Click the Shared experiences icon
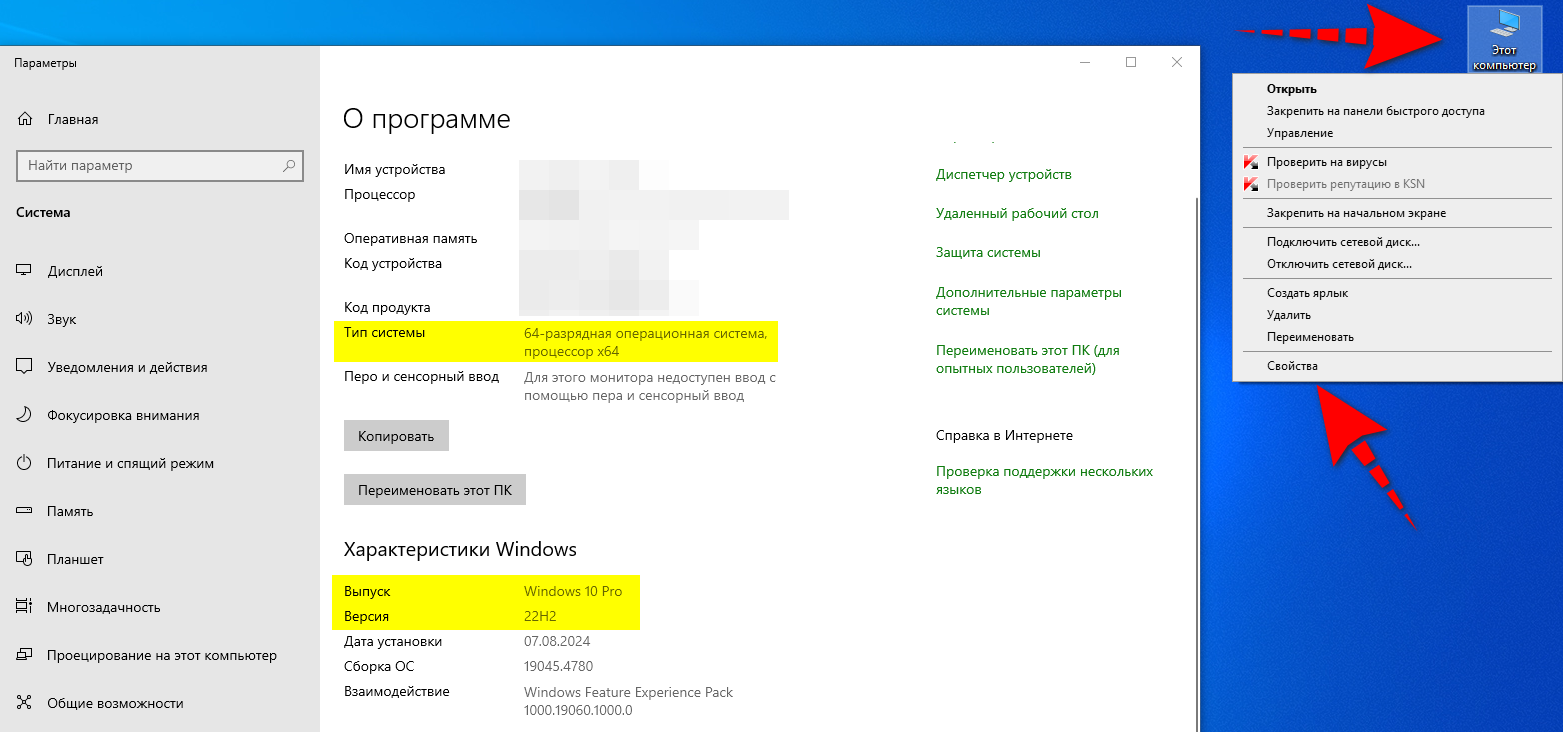This screenshot has height=732, width=1563. [x=25, y=703]
